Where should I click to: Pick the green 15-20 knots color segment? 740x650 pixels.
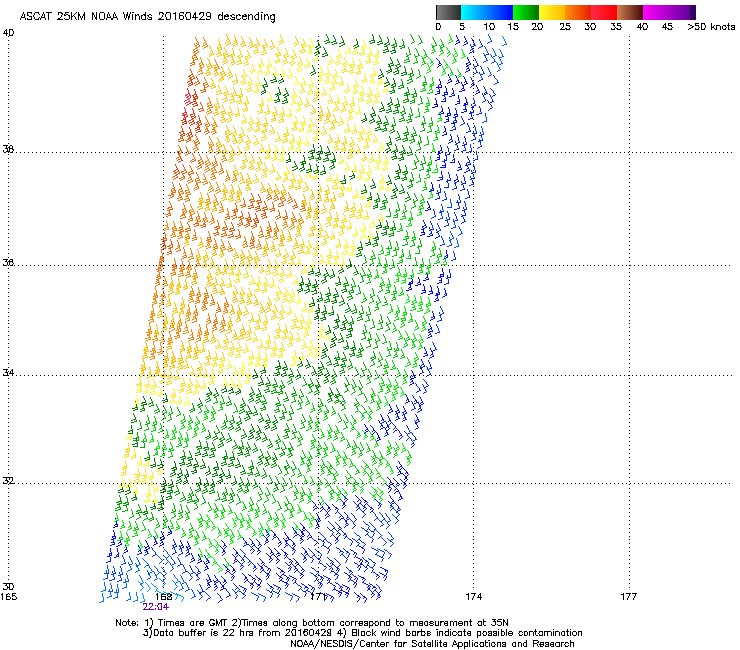point(526,12)
